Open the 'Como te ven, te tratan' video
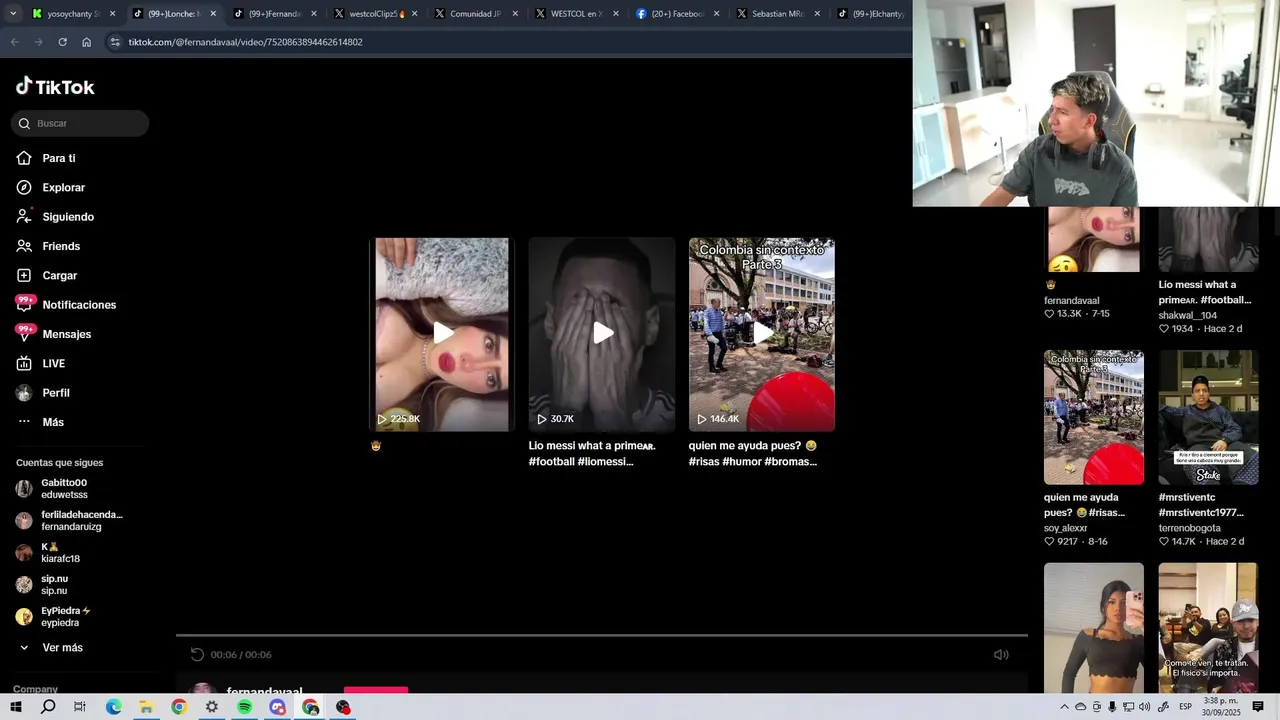The height and width of the screenshot is (720, 1280). point(1208,627)
